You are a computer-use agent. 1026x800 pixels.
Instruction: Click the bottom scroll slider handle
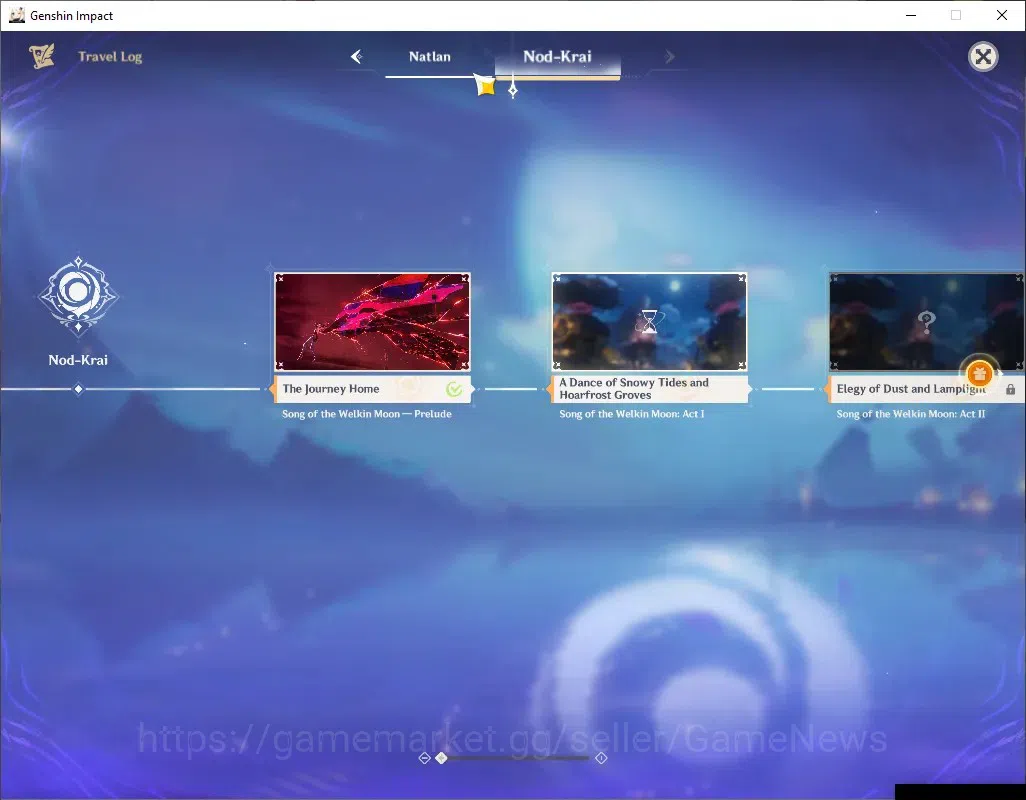pyautogui.click(x=442, y=758)
